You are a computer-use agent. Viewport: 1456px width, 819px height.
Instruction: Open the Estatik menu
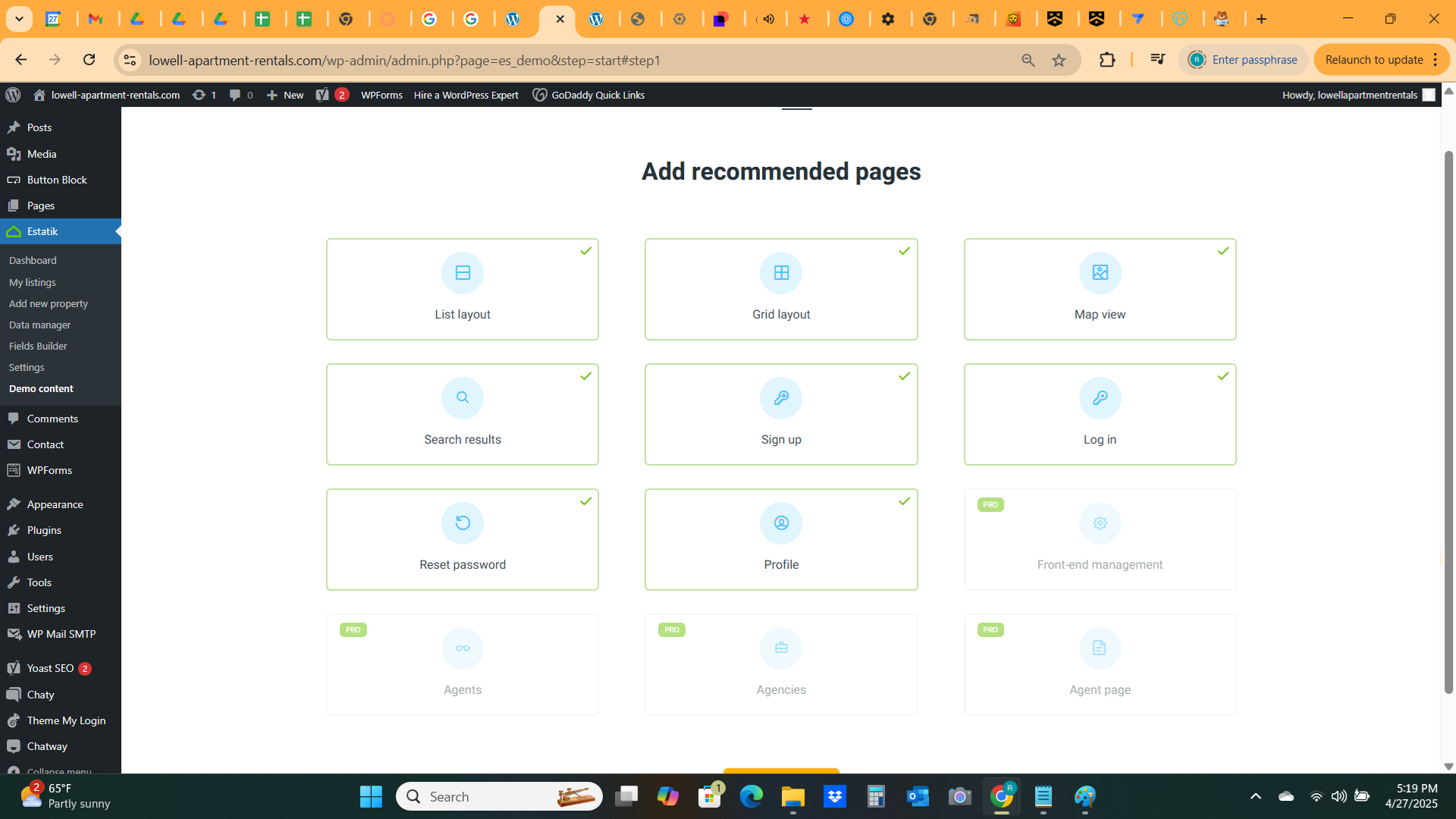61,231
